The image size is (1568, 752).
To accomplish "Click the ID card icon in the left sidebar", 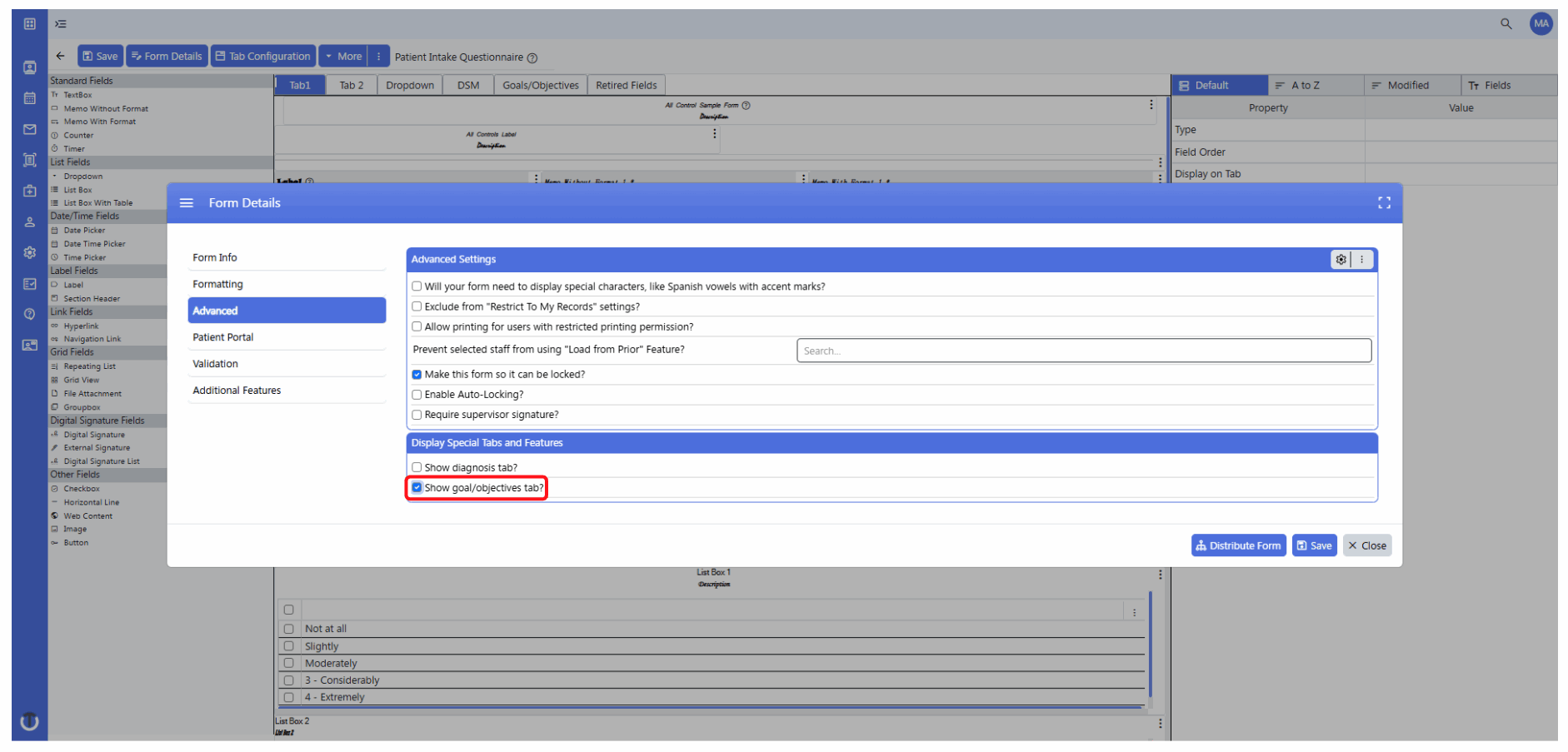I will point(30,345).
